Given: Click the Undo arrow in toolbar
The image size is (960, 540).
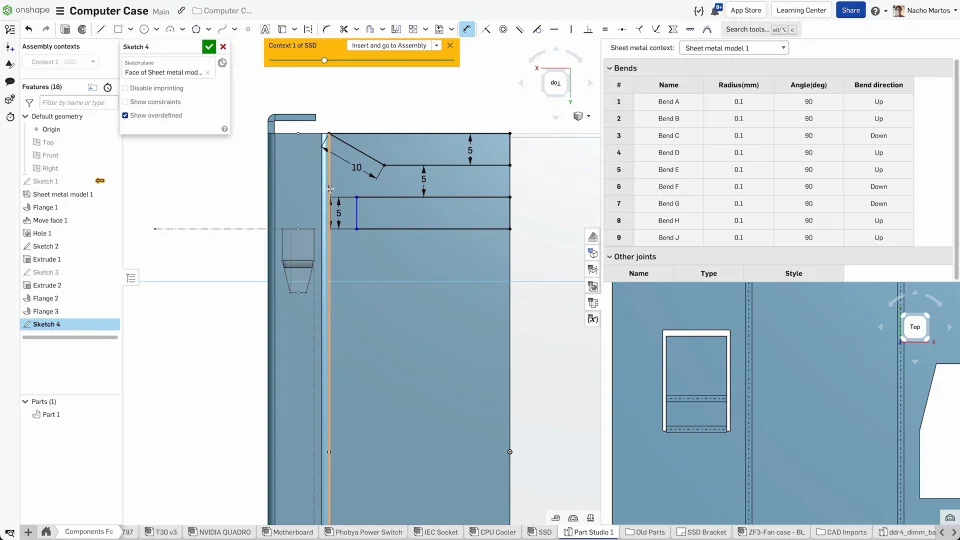Looking at the screenshot, I should click(28, 29).
